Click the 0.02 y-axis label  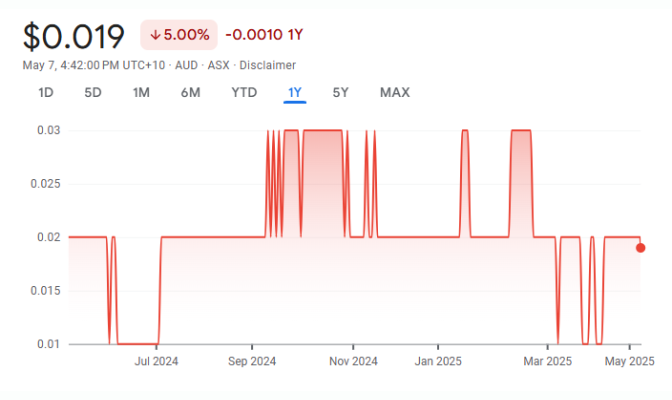pos(48,237)
